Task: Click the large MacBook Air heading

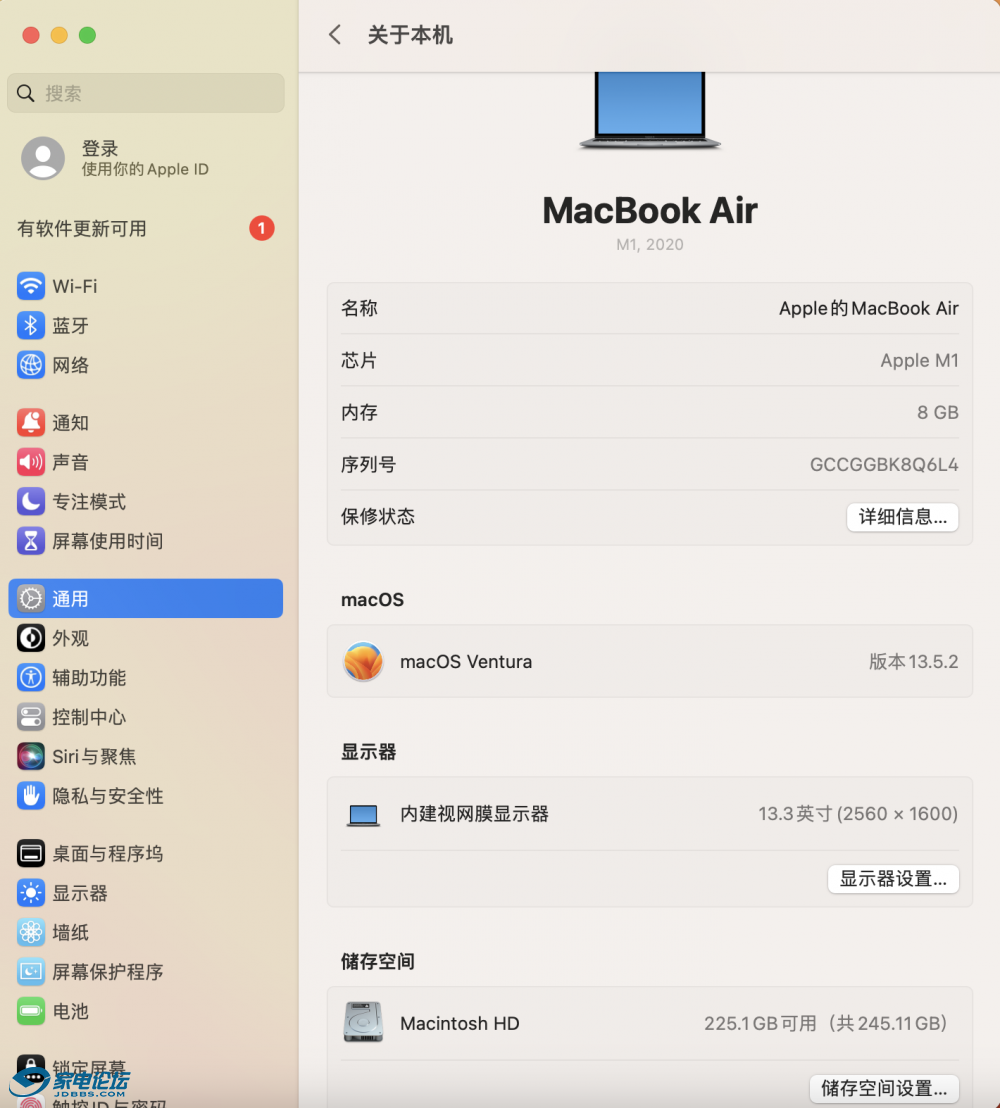Action: pyautogui.click(x=649, y=211)
